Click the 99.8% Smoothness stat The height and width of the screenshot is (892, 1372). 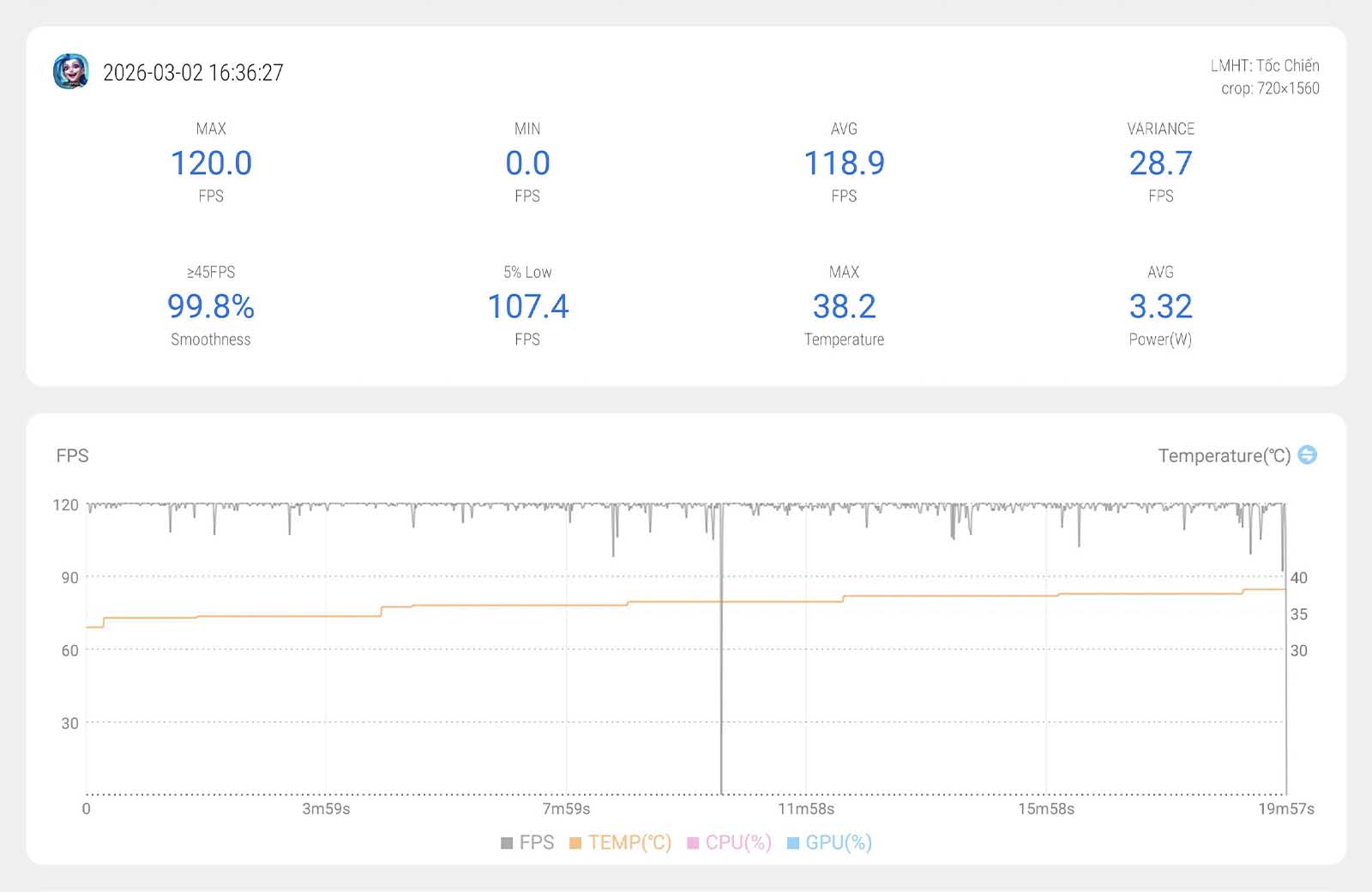(x=211, y=307)
